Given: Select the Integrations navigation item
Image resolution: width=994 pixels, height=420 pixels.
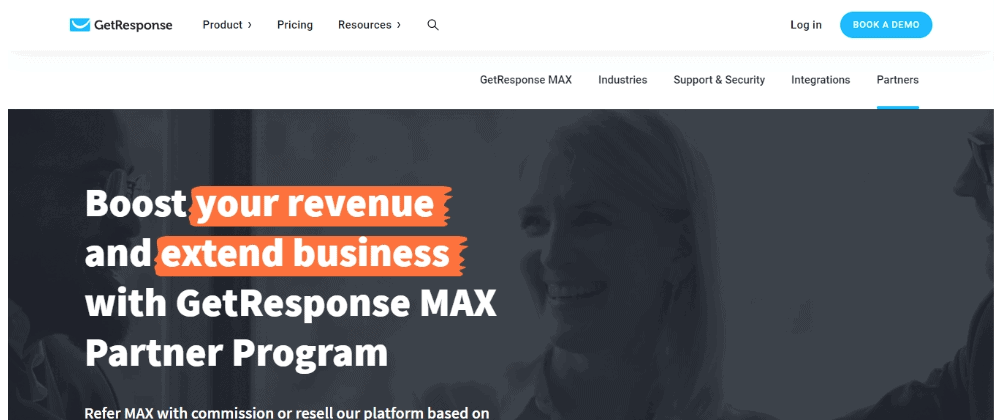Looking at the screenshot, I should 820,80.
